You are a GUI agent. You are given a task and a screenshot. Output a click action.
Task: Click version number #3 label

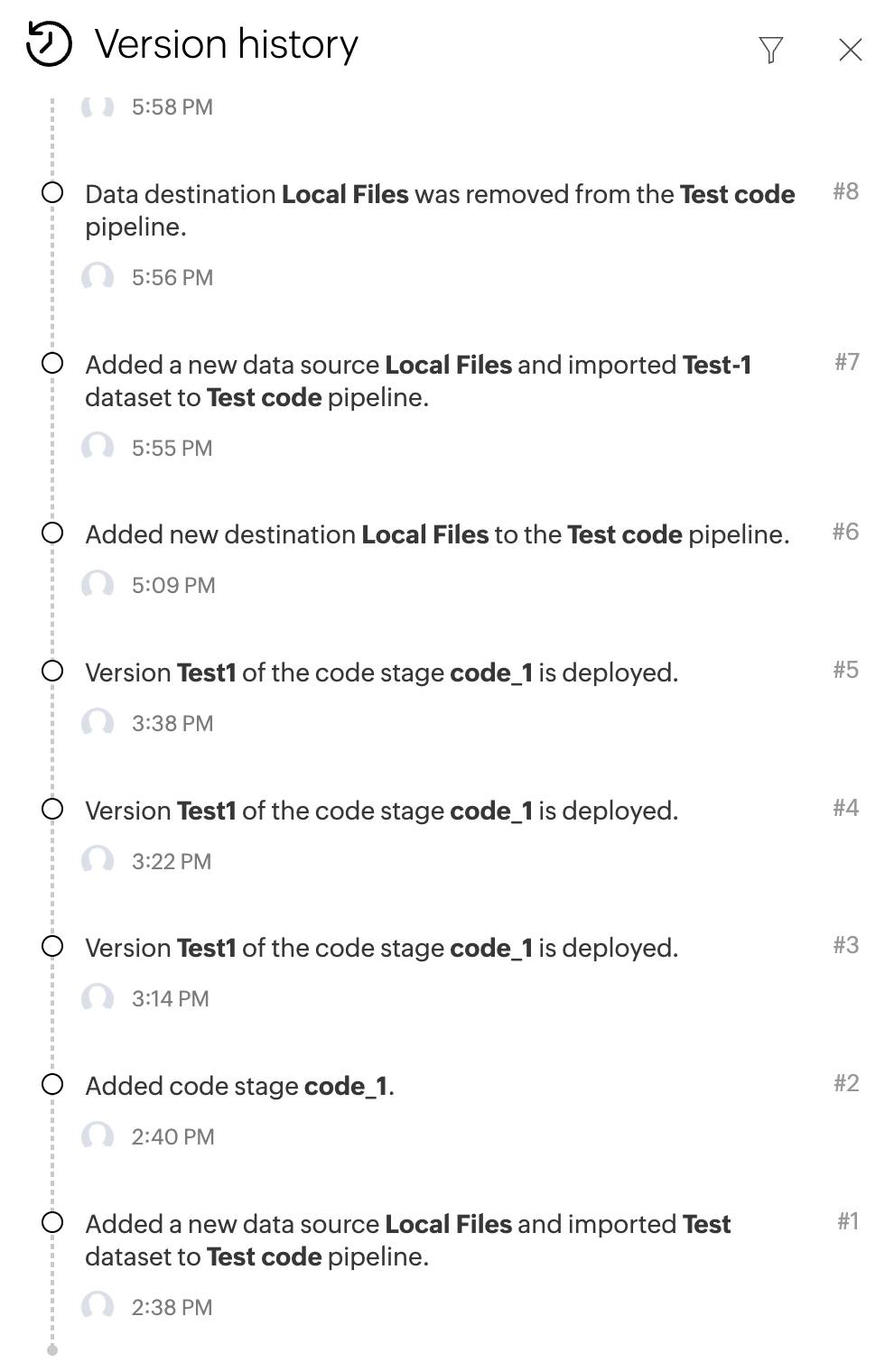point(845,945)
